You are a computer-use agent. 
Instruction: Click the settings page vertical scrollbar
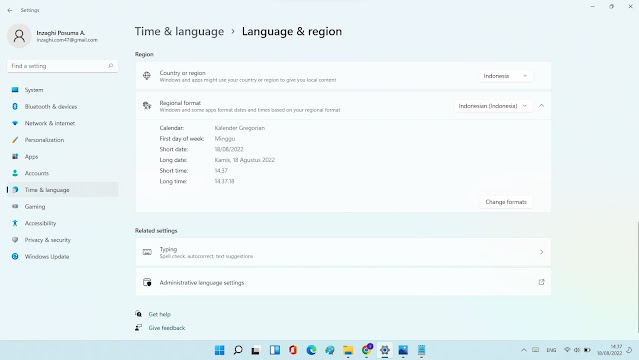click(637, 277)
